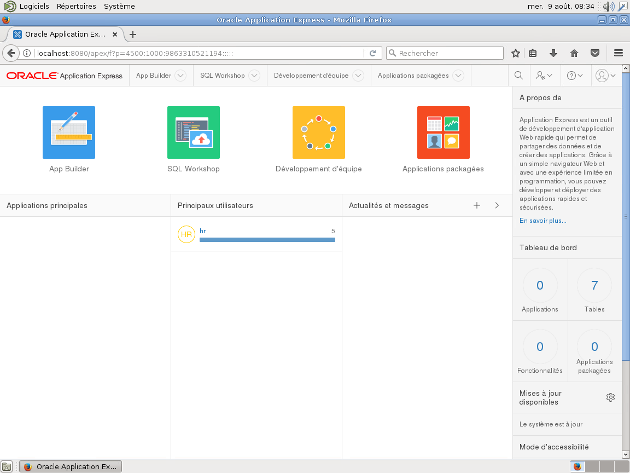Screen dimensions: 630x473
Task: Click the Rechercher search field
Action: (x=445, y=53)
